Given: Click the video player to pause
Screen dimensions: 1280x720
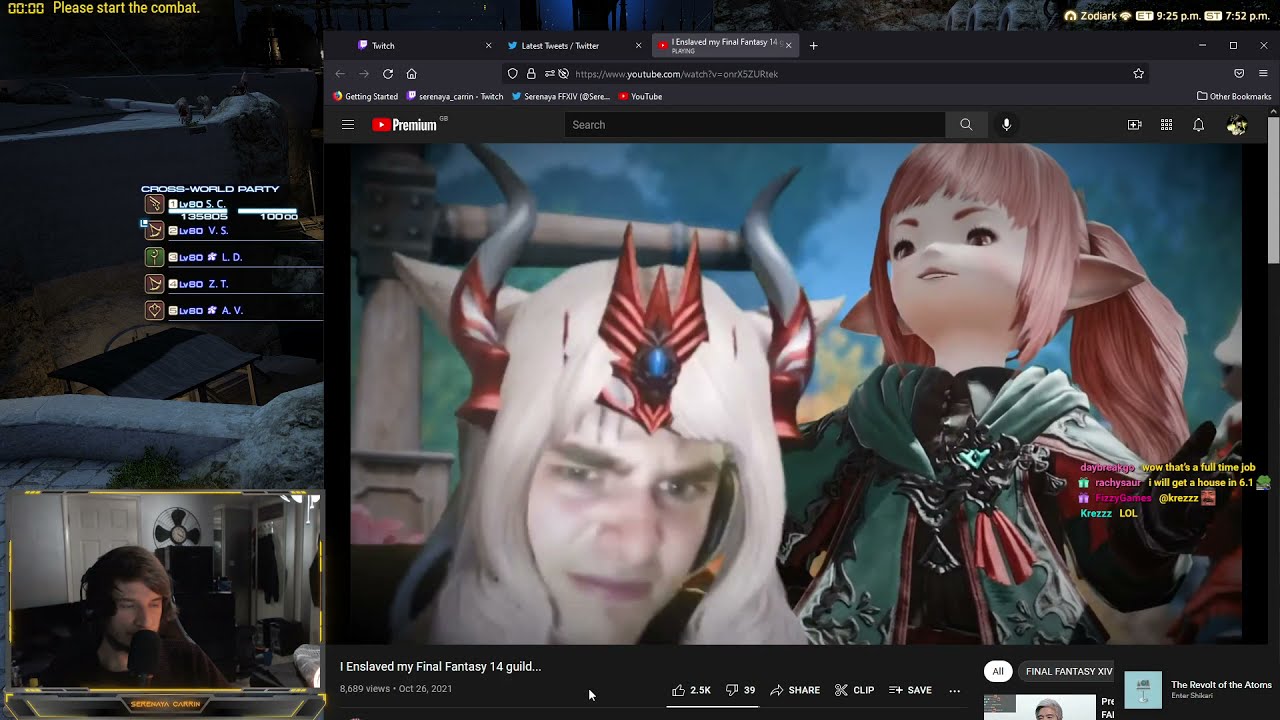Looking at the screenshot, I should point(795,394).
